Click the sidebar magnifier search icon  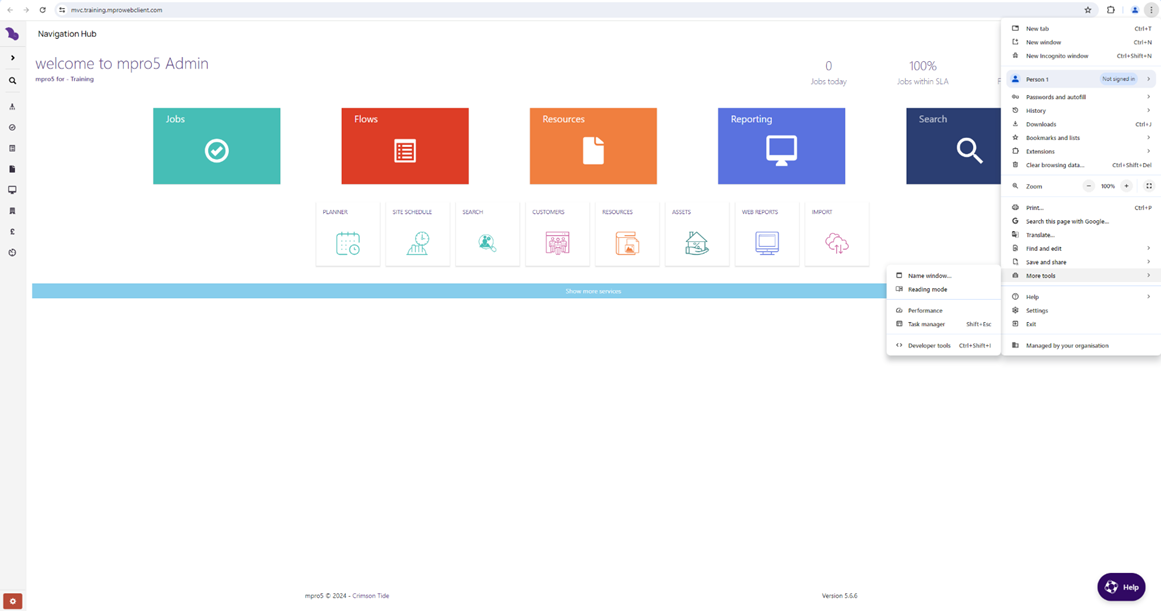click(x=13, y=81)
